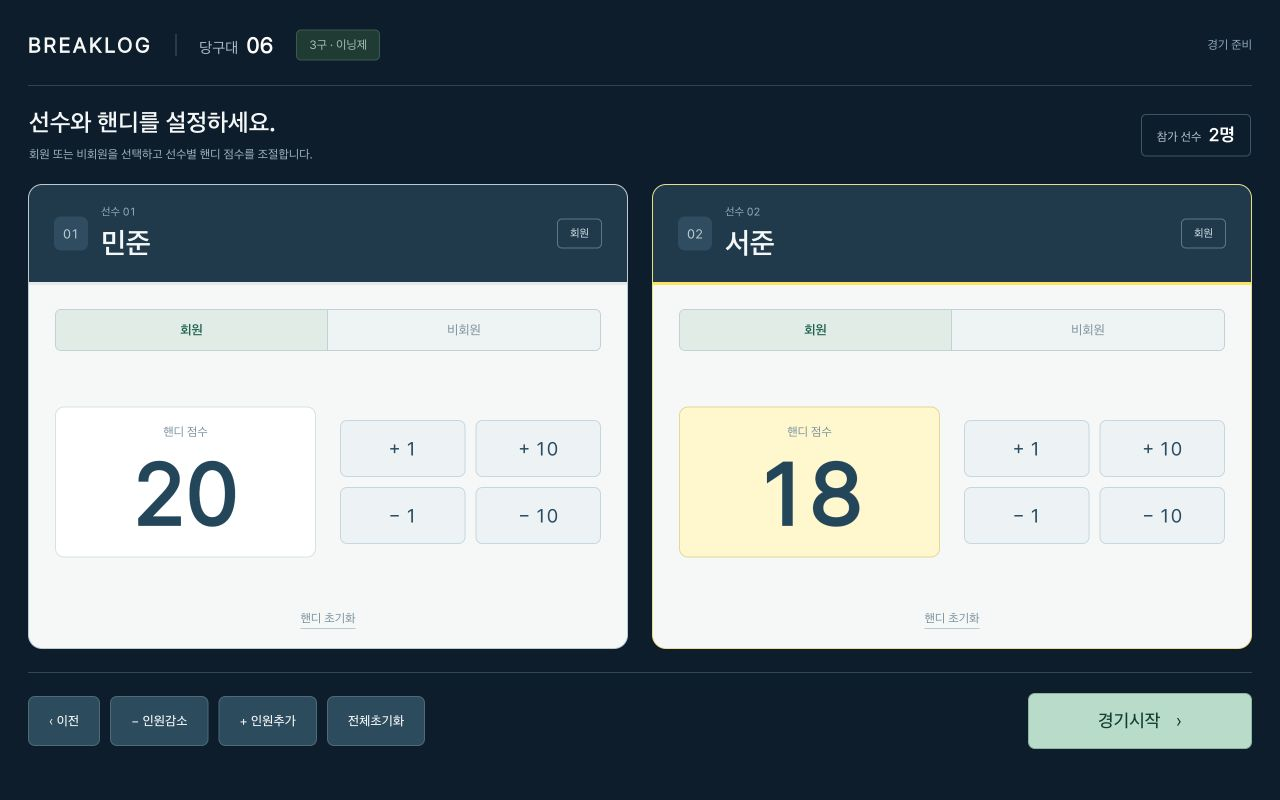Subtract 1 from 서준's handicap score
The width and height of the screenshot is (1280, 800).
[1027, 516]
